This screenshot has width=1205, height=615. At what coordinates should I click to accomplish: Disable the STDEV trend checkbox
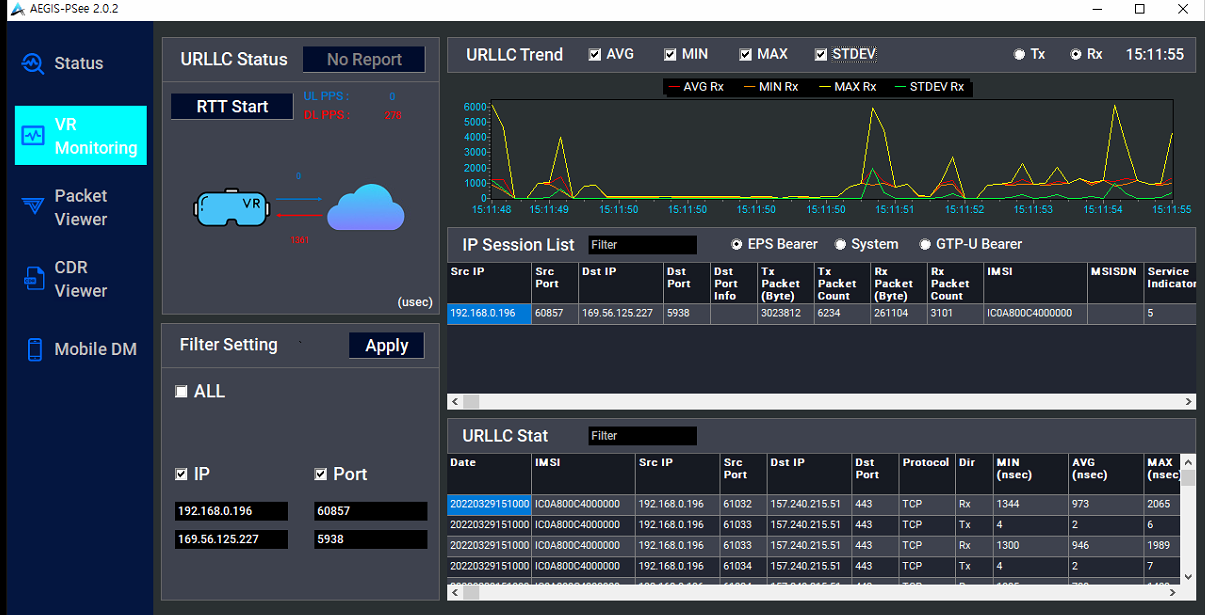821,54
